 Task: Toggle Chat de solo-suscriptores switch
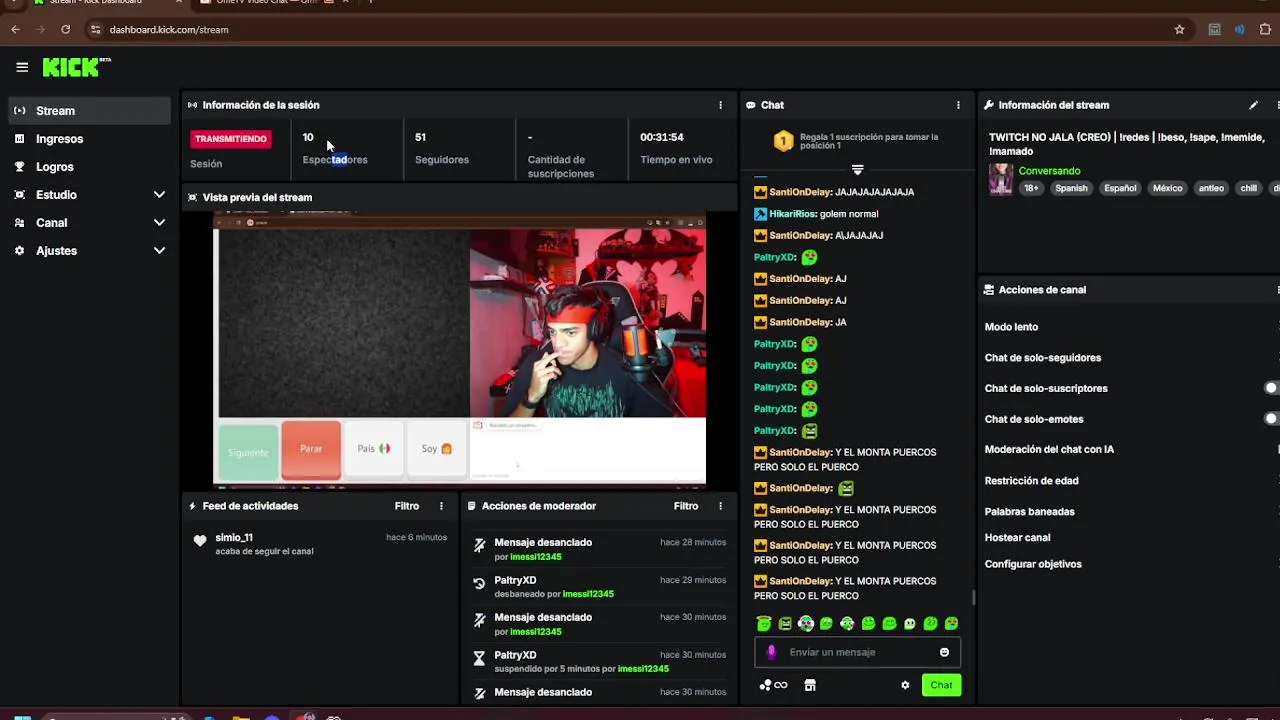[1272, 388]
